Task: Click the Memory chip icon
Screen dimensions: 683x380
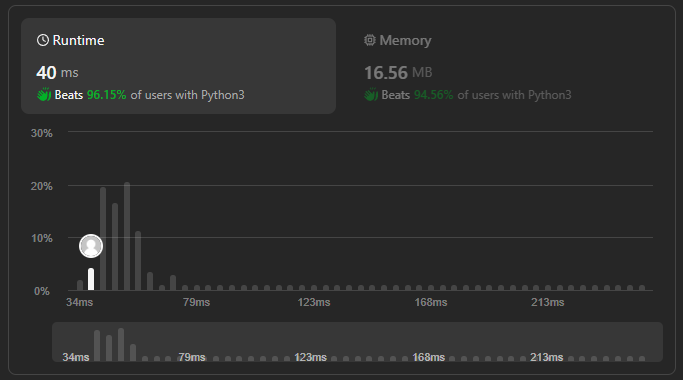Action: click(370, 41)
